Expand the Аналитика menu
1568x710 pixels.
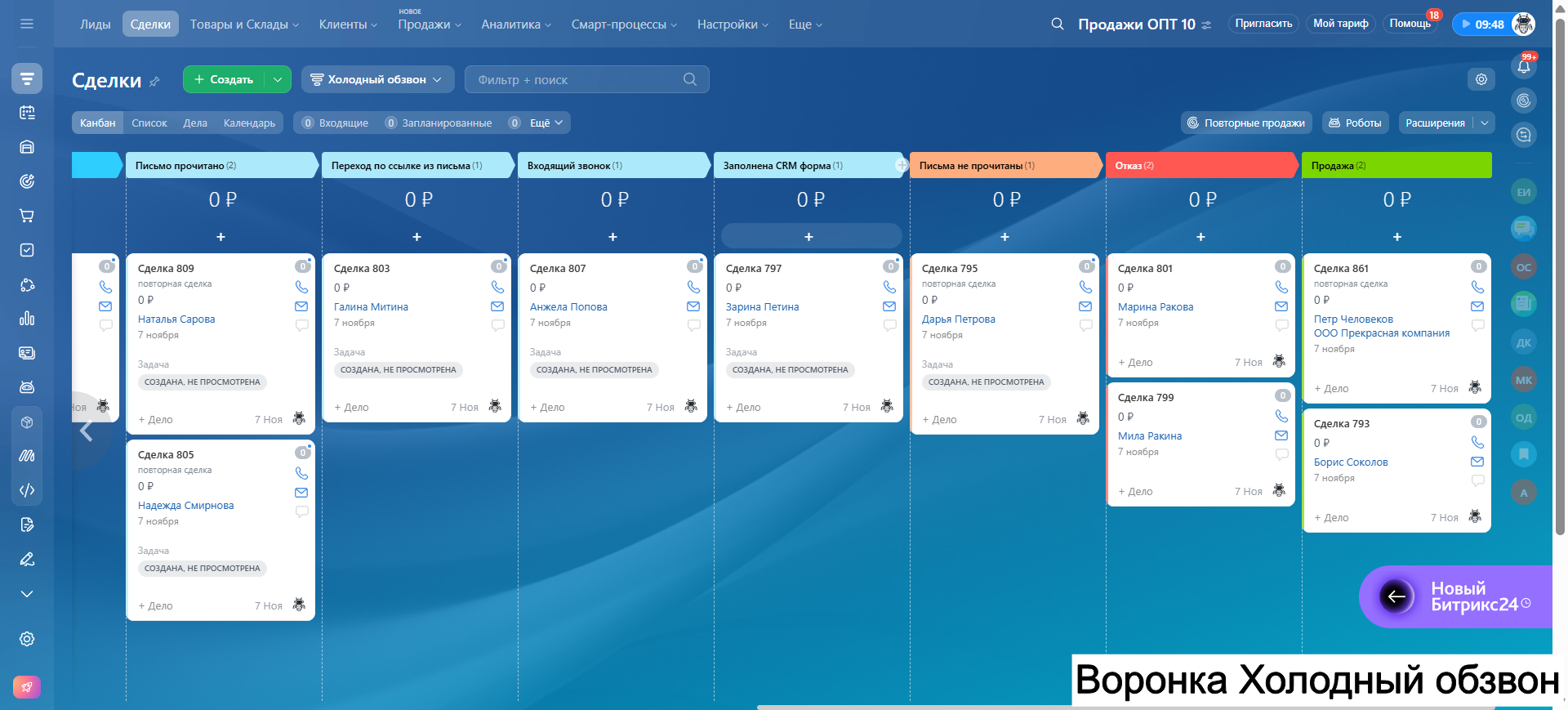click(x=516, y=25)
